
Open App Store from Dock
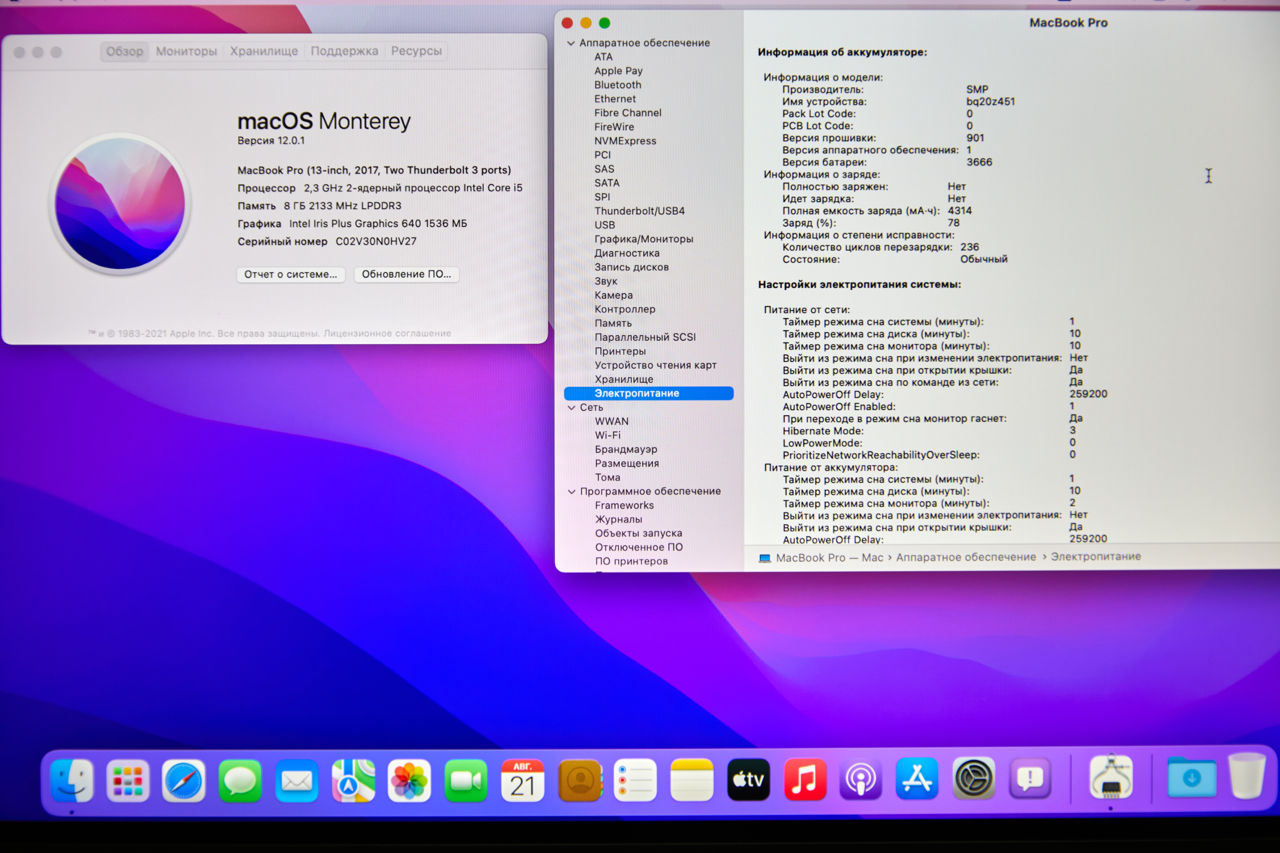coord(917,780)
